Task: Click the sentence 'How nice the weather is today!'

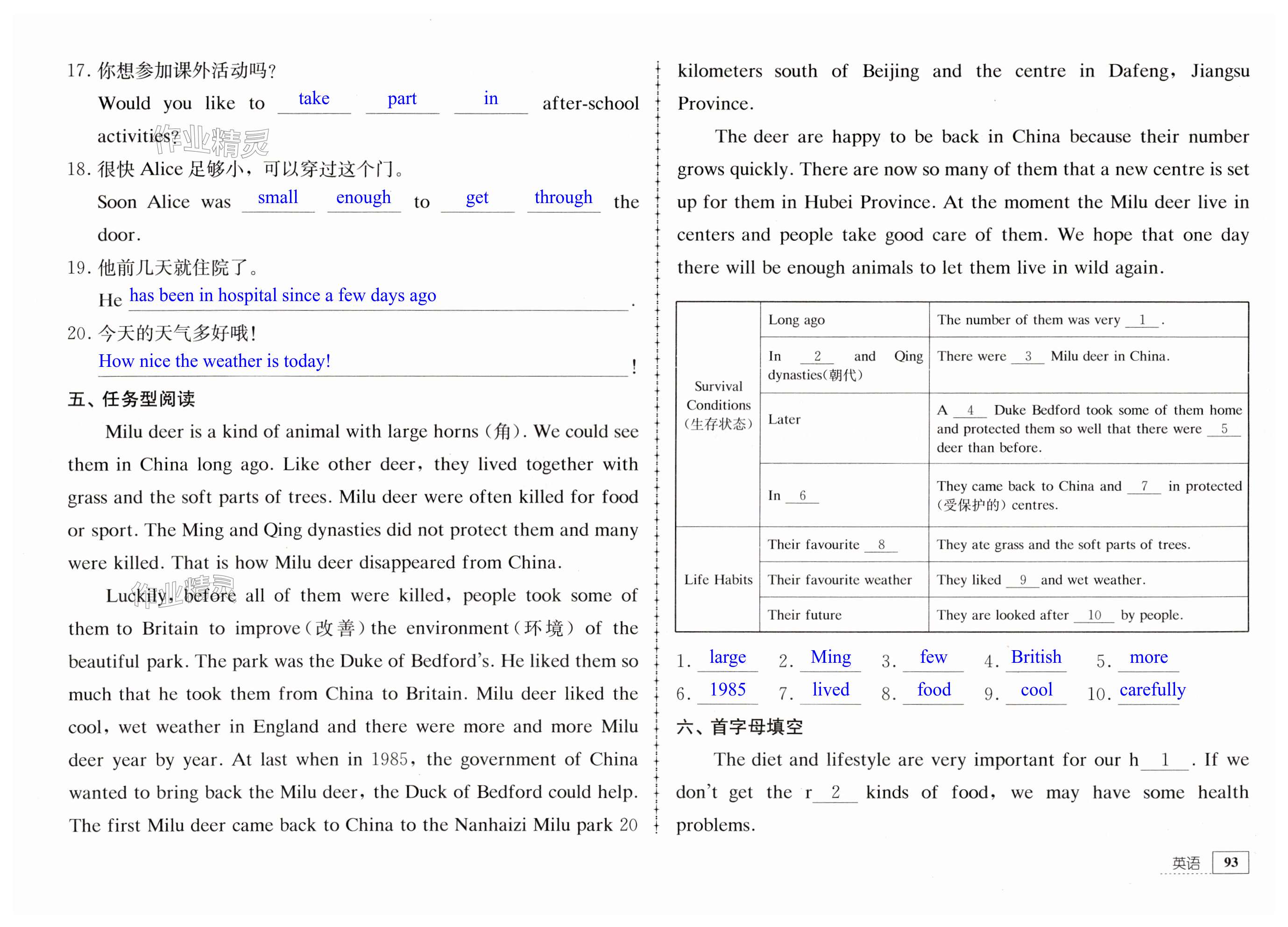Action: click(x=214, y=361)
